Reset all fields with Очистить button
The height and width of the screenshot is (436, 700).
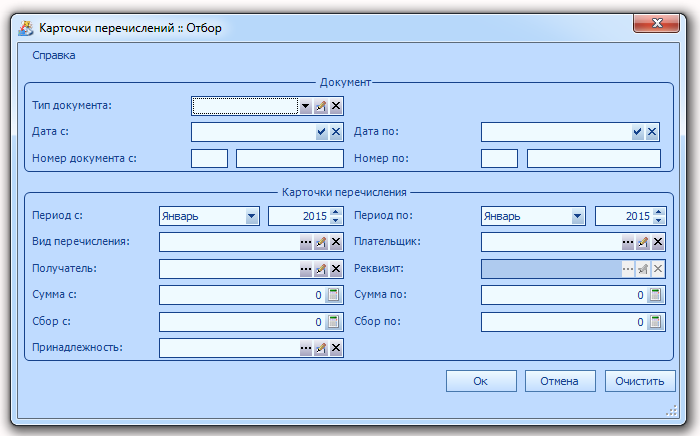[640, 381]
